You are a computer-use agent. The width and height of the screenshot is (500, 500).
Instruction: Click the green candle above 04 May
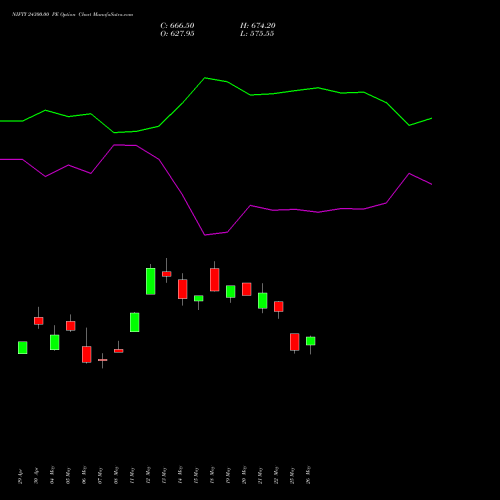[x=55, y=342]
